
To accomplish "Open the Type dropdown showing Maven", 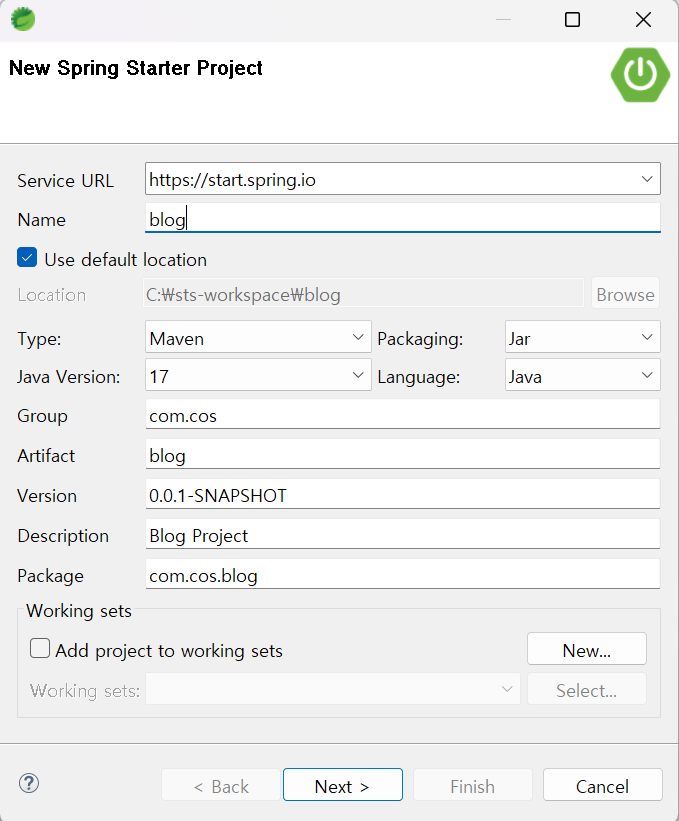I will pyautogui.click(x=258, y=337).
